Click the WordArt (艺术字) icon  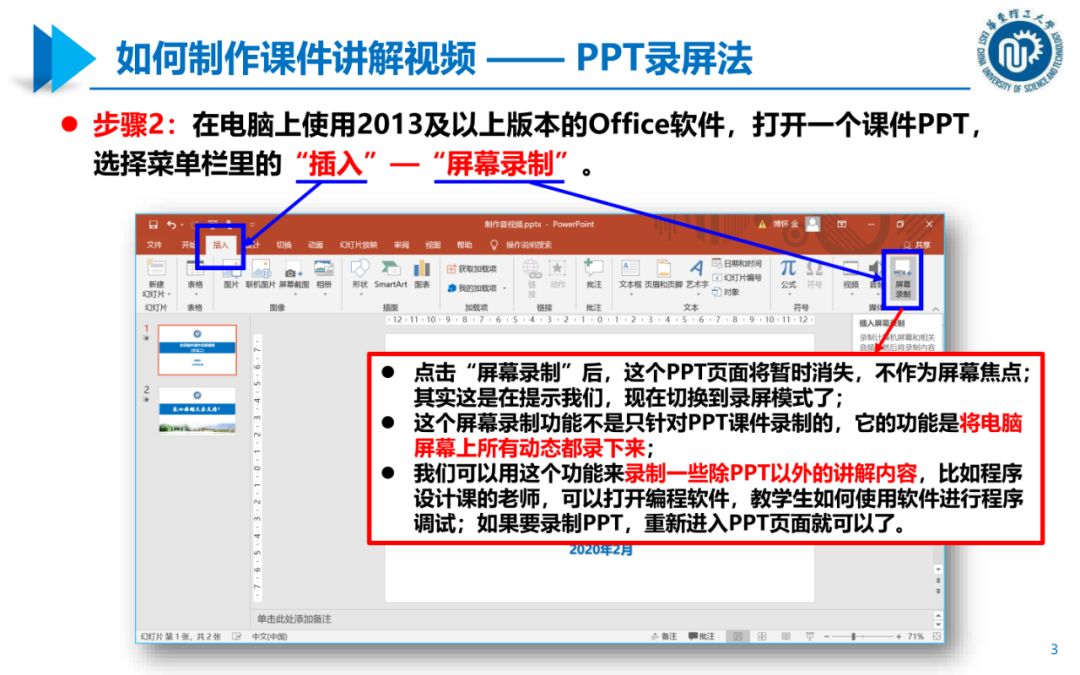pos(696,268)
